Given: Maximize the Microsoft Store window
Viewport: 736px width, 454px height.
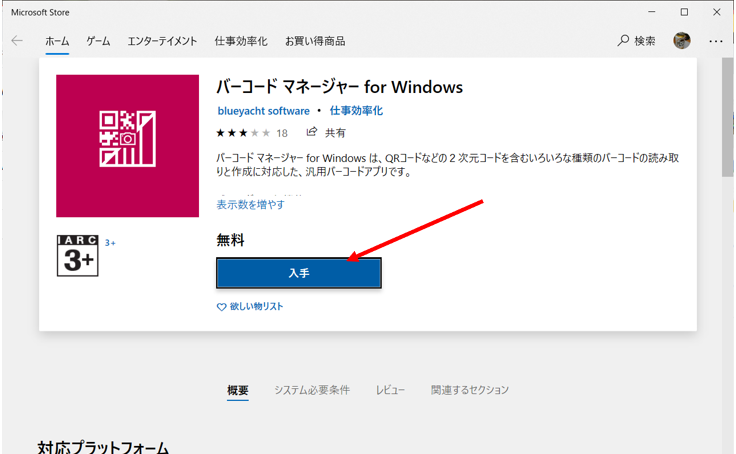Looking at the screenshot, I should [684, 12].
